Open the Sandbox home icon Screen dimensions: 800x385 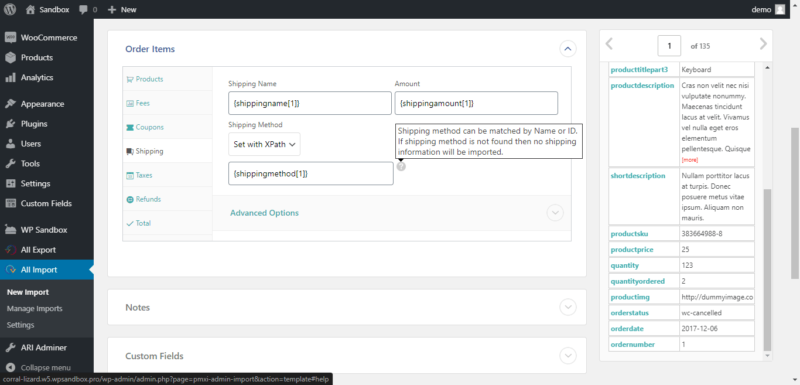(x=30, y=9)
